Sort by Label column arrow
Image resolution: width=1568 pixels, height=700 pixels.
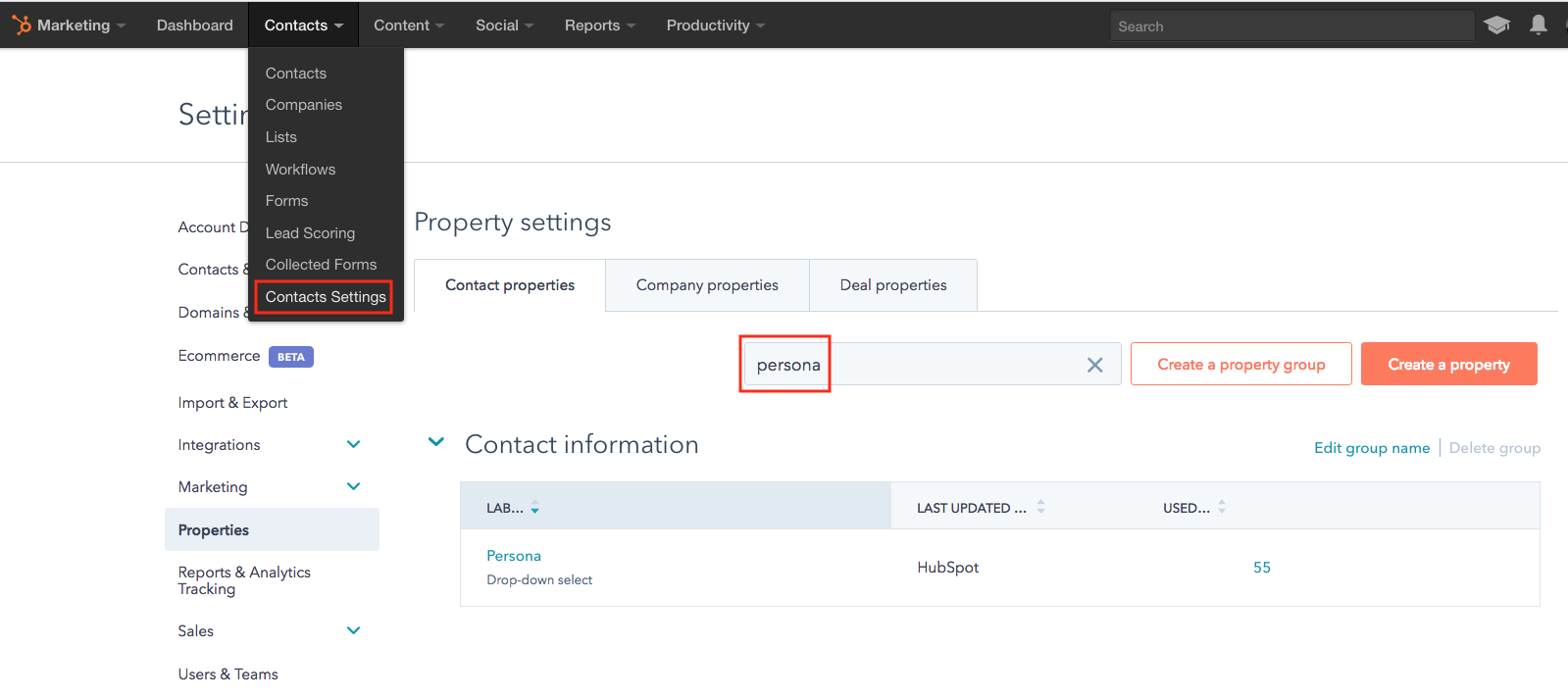(x=535, y=508)
